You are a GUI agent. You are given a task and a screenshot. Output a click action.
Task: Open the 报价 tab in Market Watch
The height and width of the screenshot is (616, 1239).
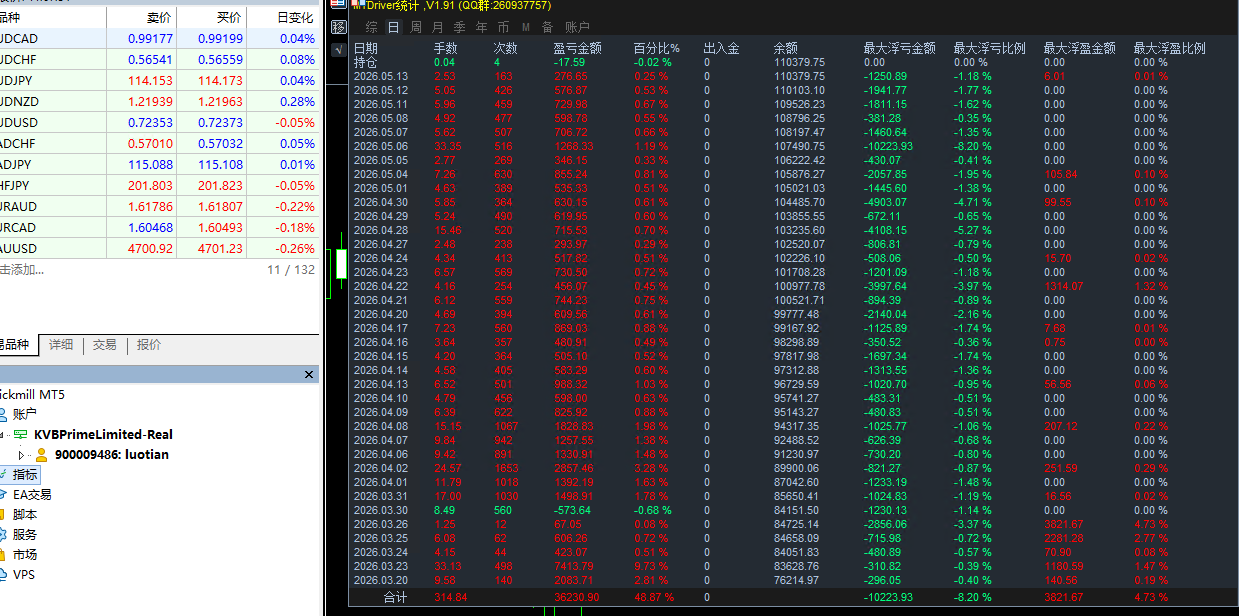[x=148, y=345]
